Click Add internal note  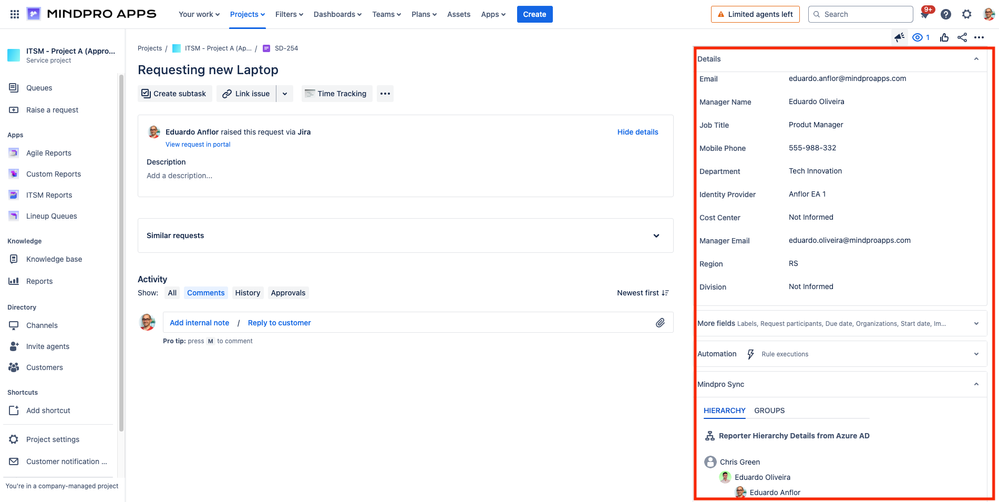click(x=199, y=323)
